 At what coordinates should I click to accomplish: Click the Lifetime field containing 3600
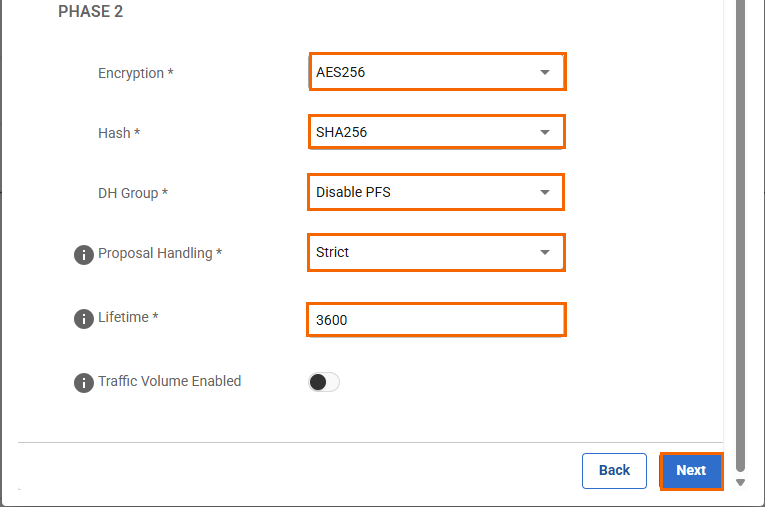pos(436,320)
